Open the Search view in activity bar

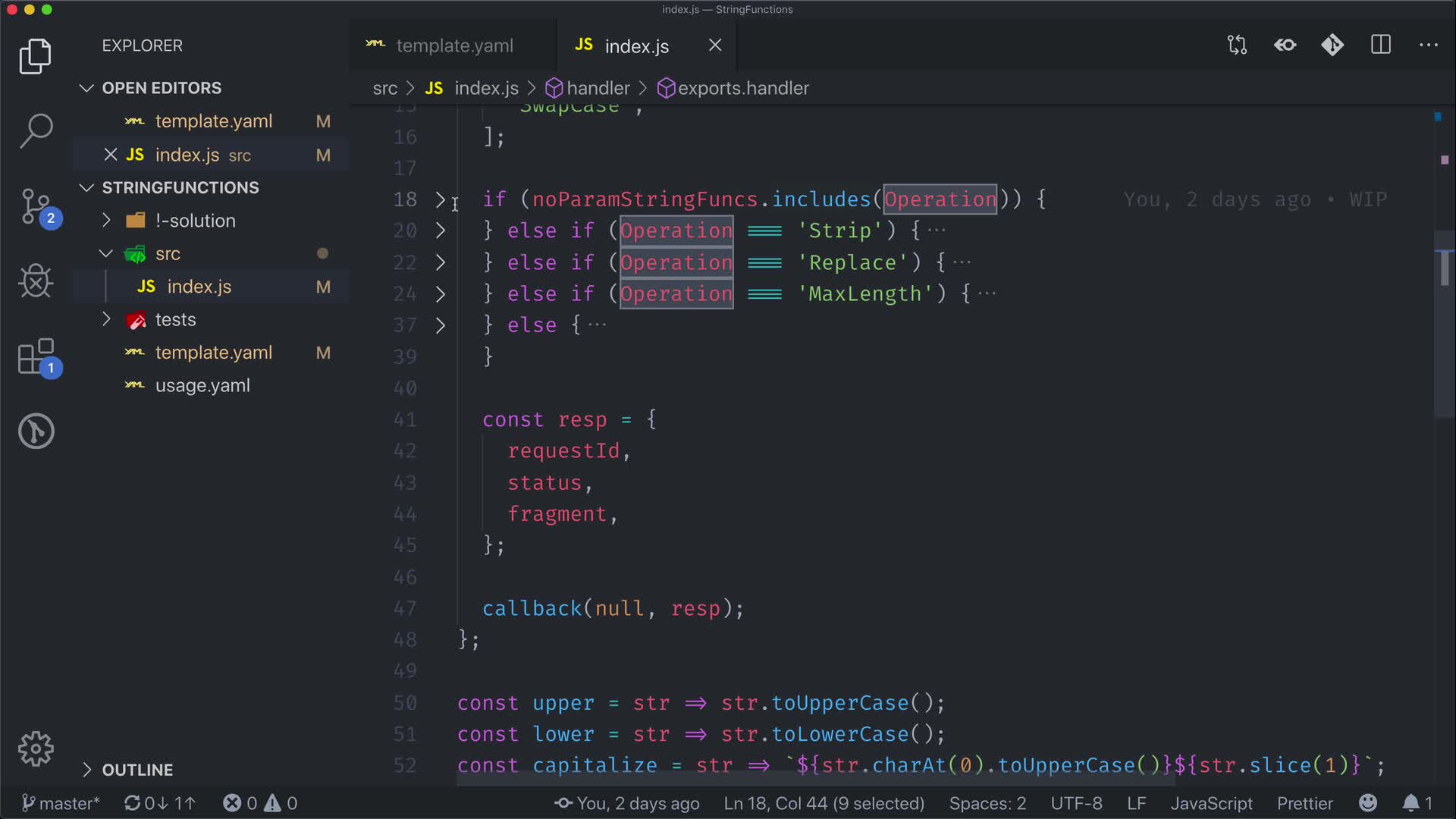(x=36, y=130)
